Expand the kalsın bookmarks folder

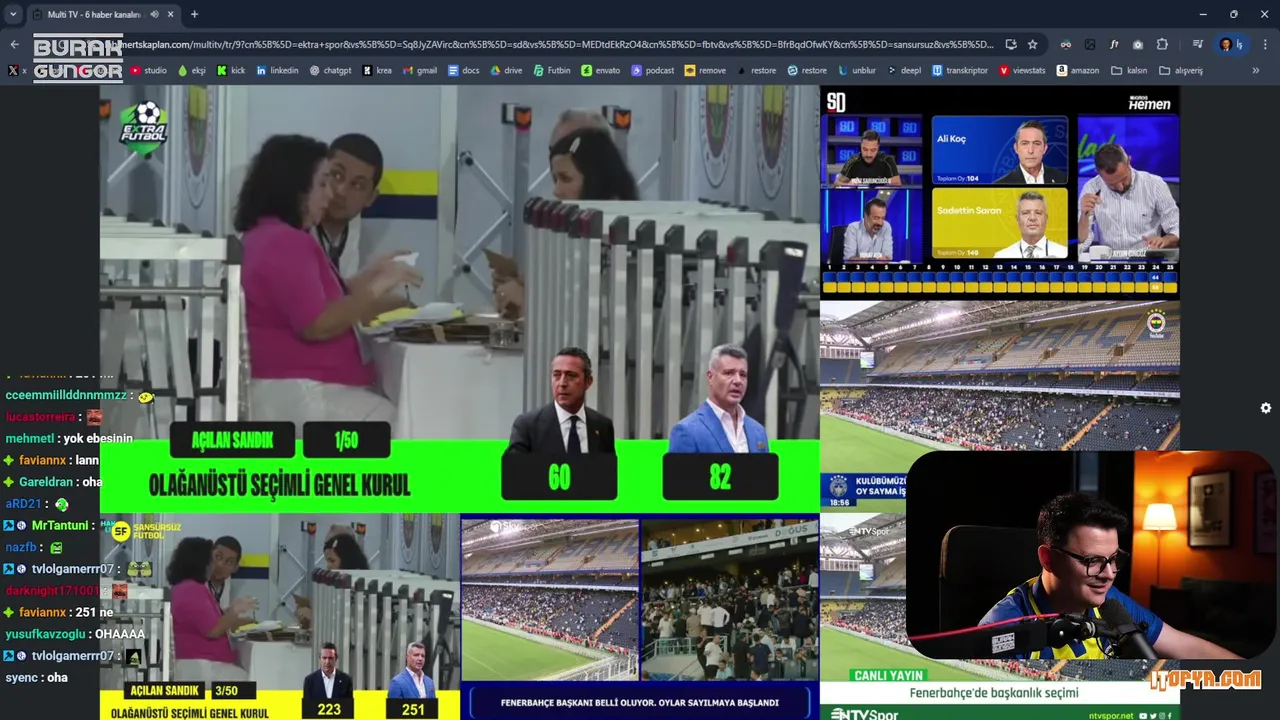point(1129,71)
